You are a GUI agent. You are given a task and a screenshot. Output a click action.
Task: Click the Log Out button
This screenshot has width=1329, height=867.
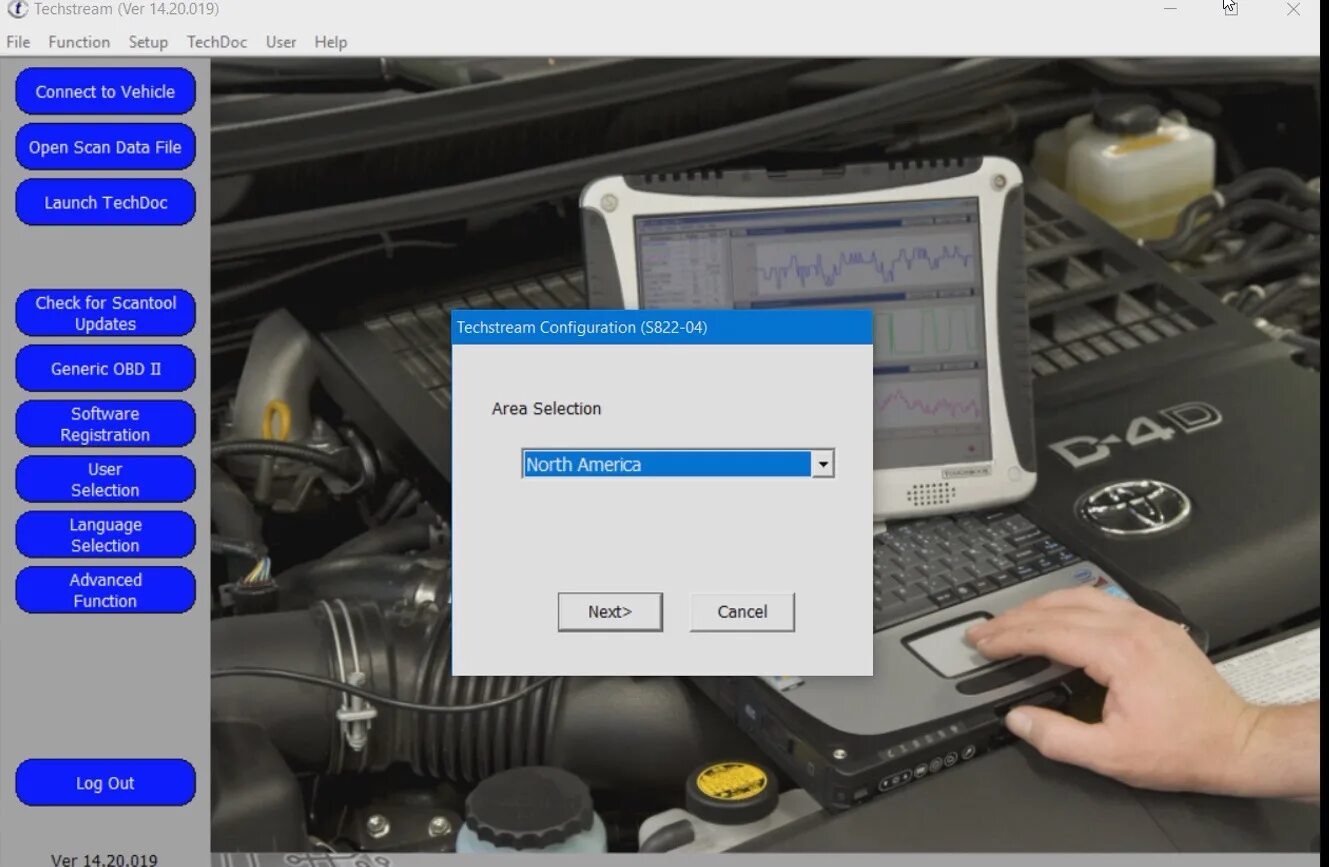[x=105, y=783]
